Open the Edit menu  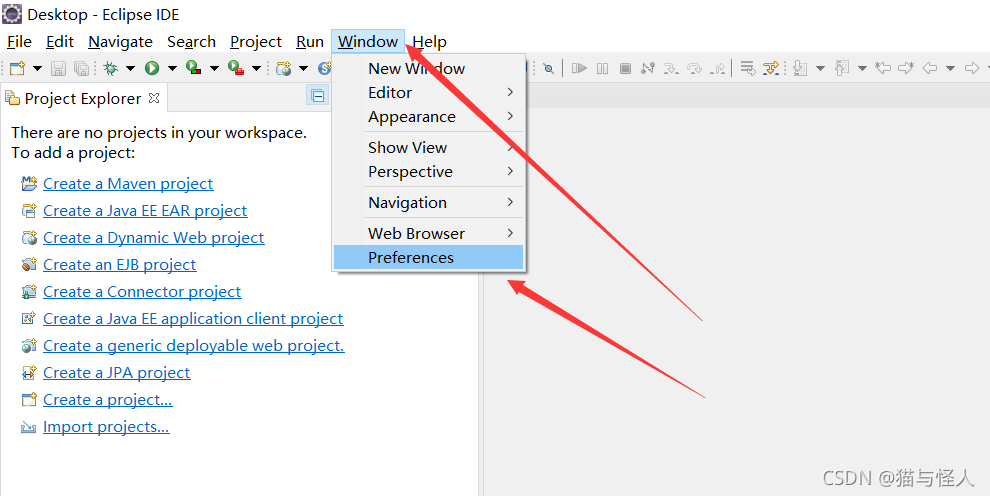[x=60, y=42]
